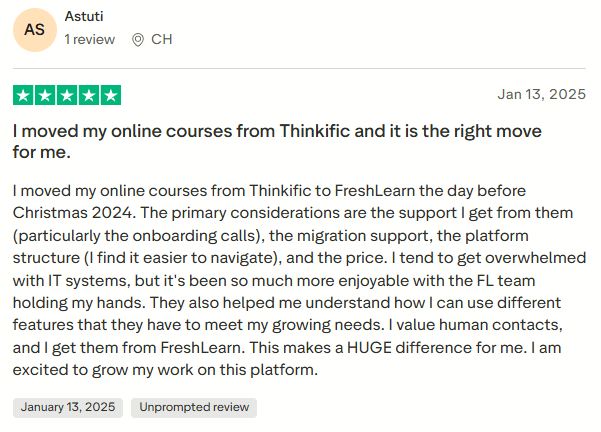Click the AS reviewer avatar circle
This screenshot has height=432, width=601.
pos(34,30)
